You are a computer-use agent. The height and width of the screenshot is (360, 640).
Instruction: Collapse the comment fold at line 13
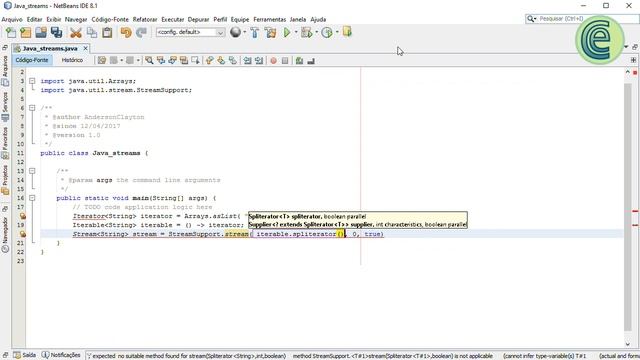tap(32, 171)
